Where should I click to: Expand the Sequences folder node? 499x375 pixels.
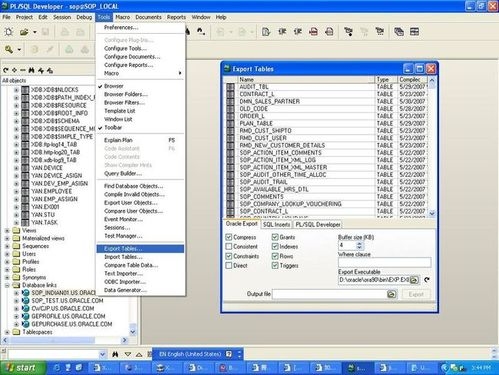7,246
